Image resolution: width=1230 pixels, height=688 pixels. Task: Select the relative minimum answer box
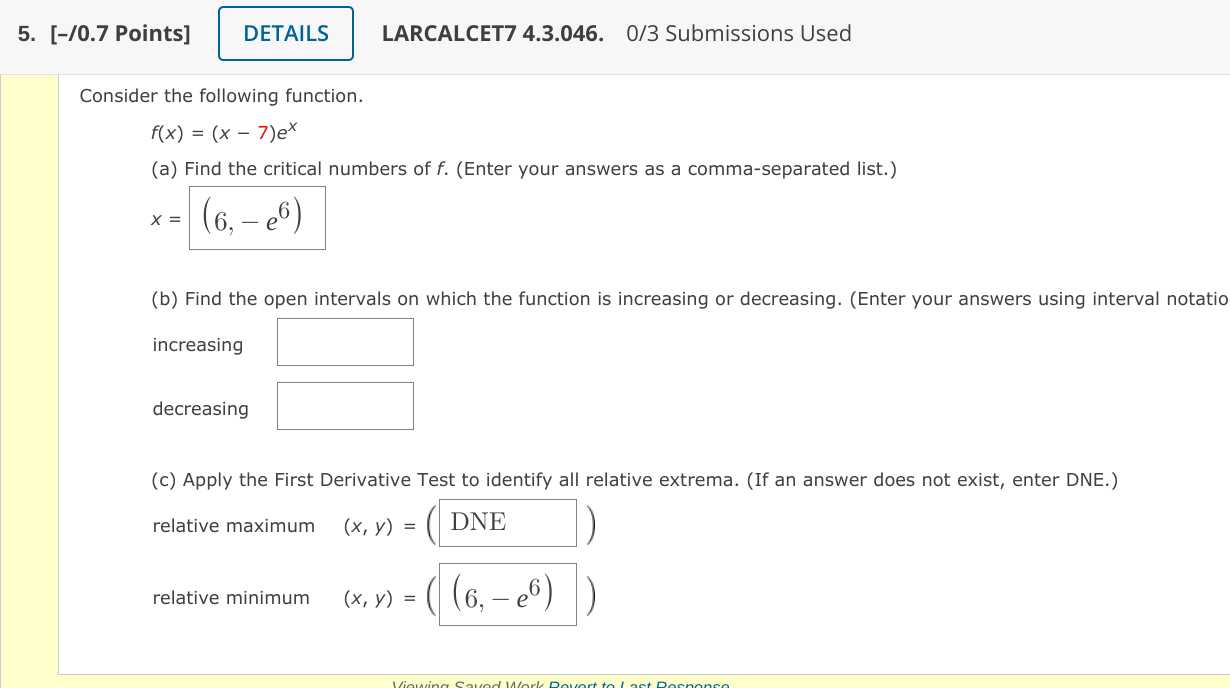(507, 593)
